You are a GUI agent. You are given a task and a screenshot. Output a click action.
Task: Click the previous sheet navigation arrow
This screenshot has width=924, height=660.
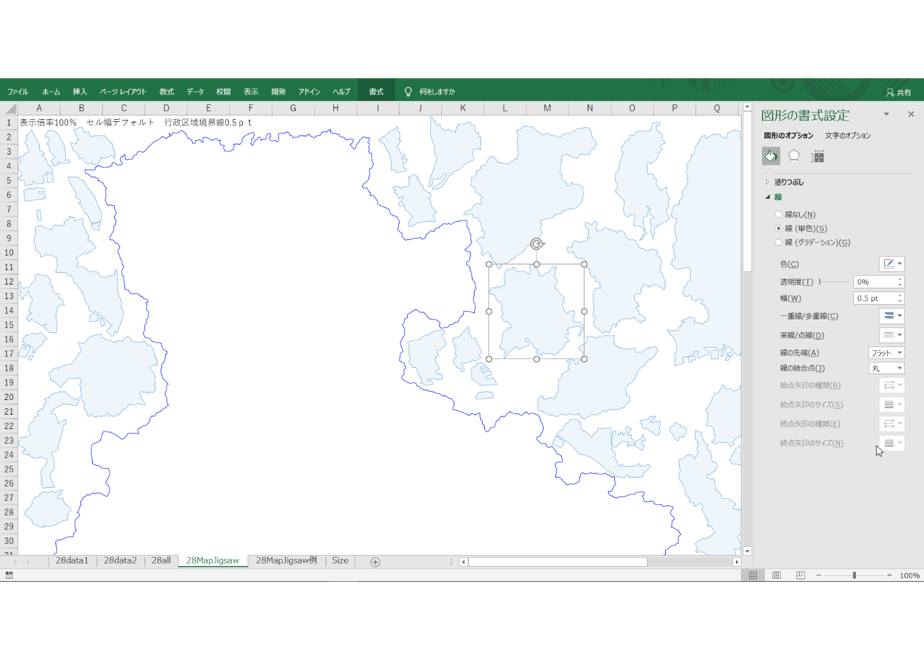(15, 562)
